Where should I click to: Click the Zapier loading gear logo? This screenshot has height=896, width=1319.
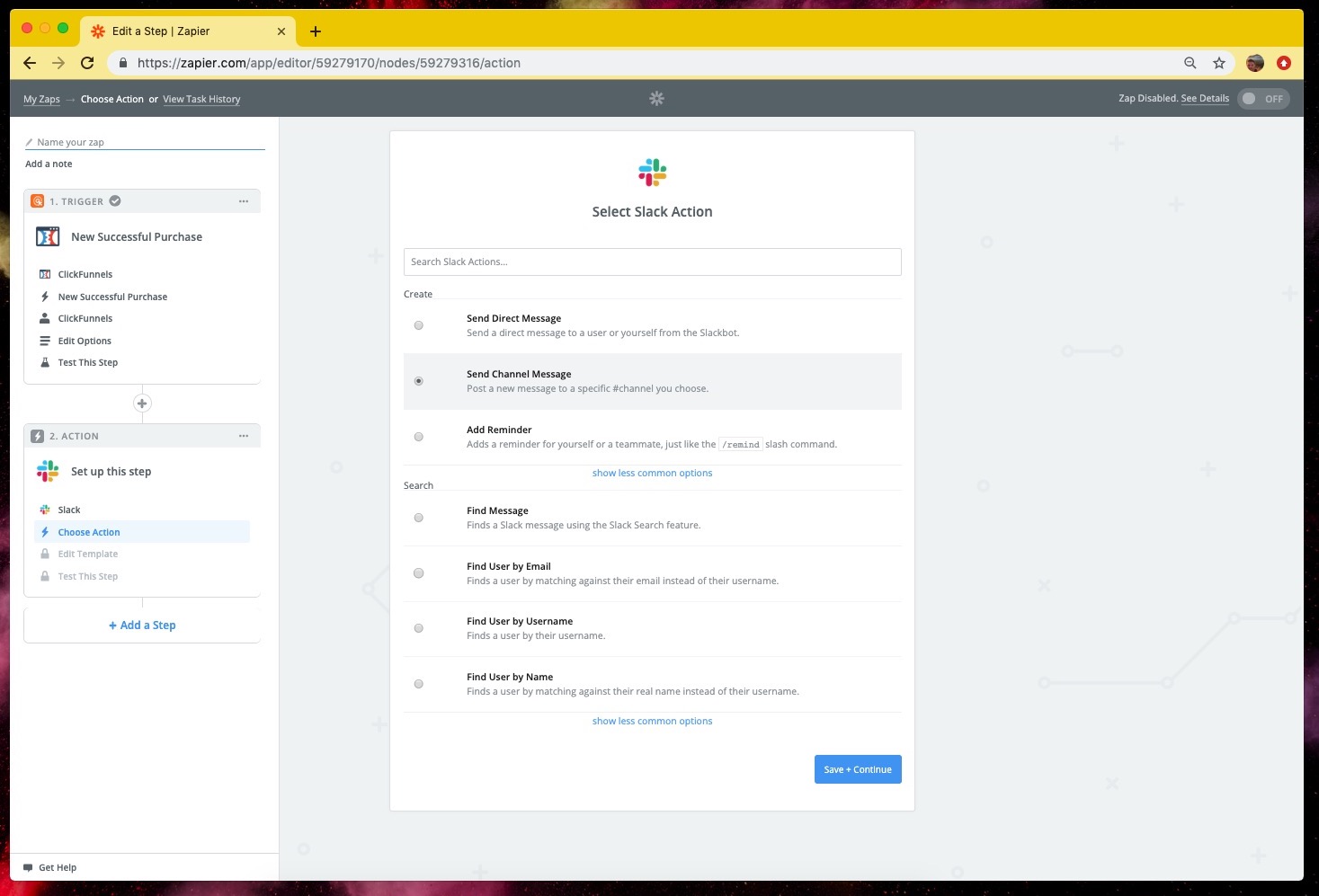click(x=657, y=98)
